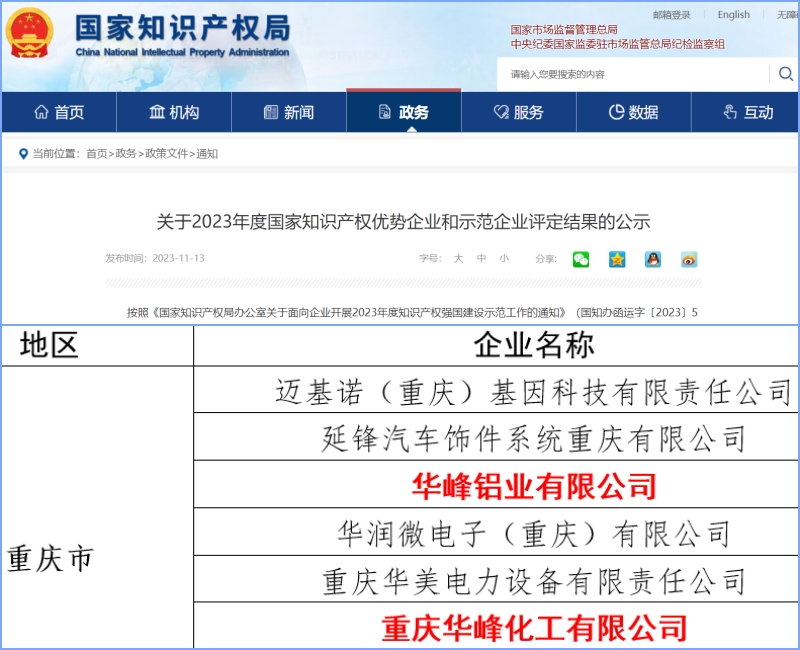Share article via WeChat icon
The width and height of the screenshot is (800, 650).
click(x=581, y=259)
